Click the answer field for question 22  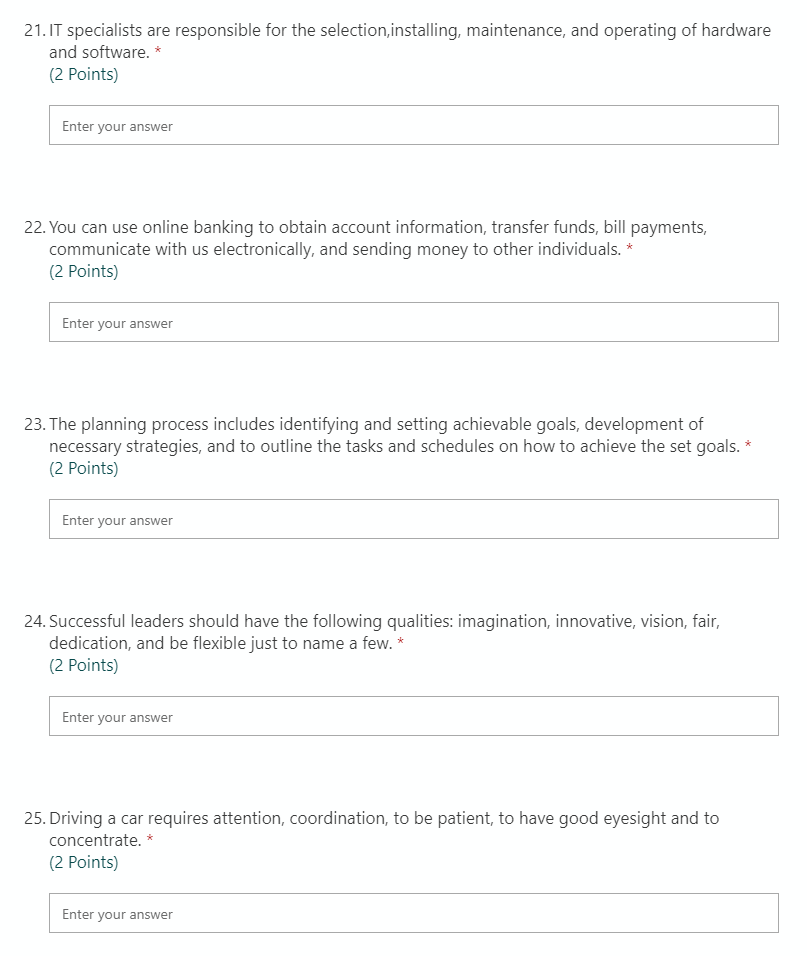click(413, 321)
